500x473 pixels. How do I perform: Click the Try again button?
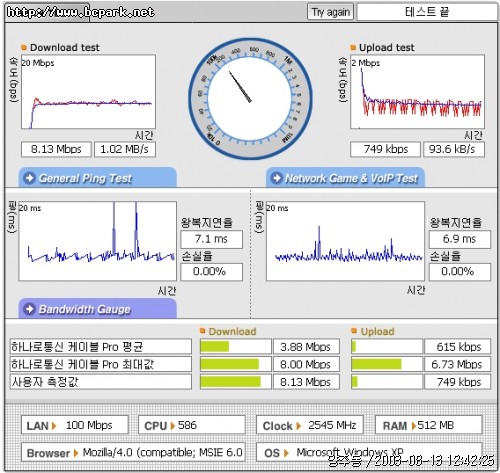click(x=330, y=12)
